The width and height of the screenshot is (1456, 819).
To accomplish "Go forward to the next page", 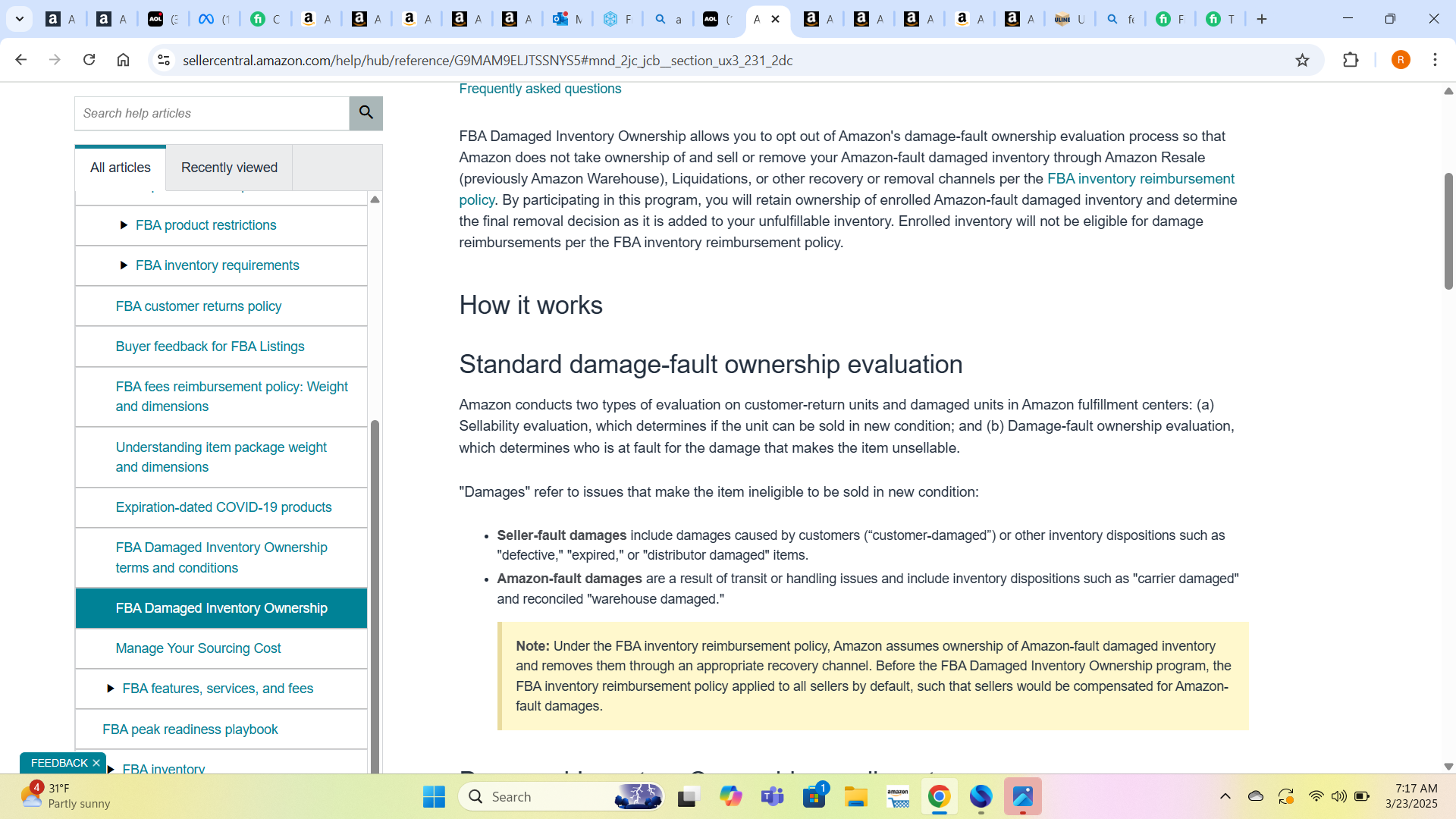I will click(55, 60).
